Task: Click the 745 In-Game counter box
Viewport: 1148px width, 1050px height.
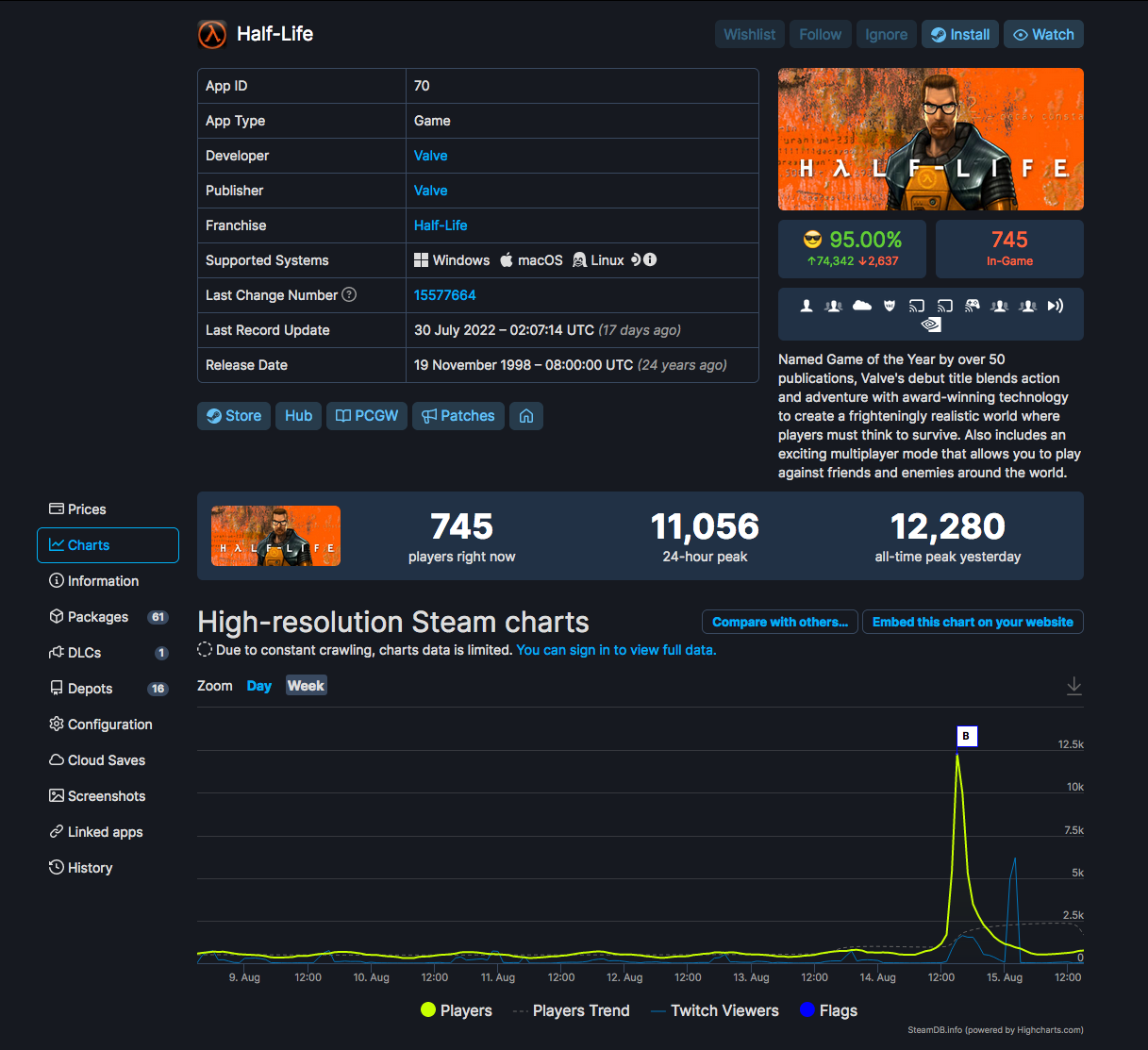Action: point(1009,249)
